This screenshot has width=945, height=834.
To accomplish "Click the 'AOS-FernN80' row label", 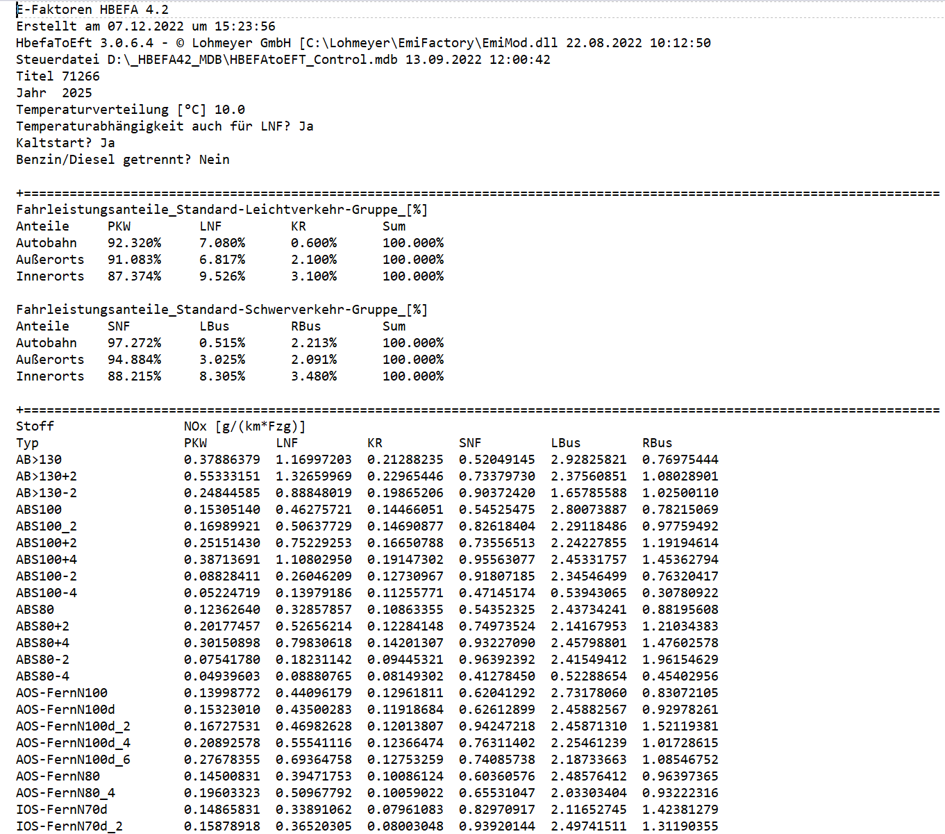I will point(58,777).
